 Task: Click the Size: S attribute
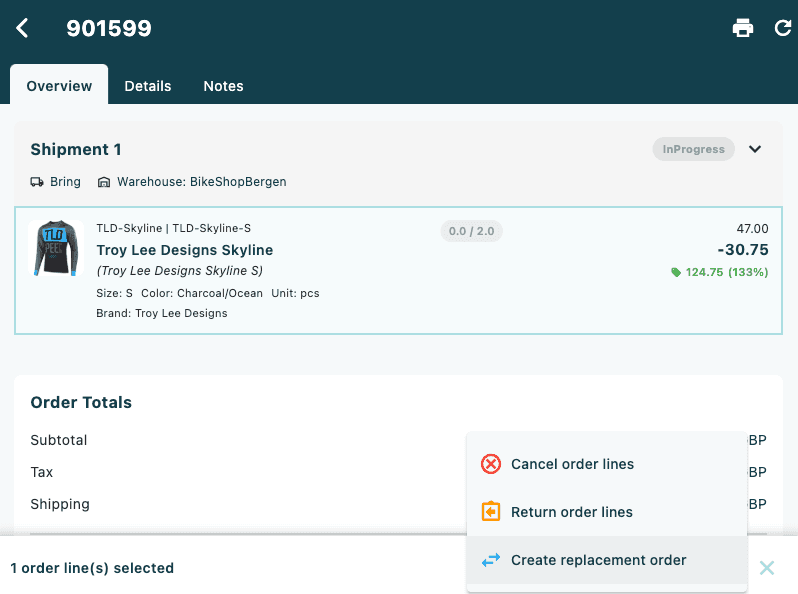tap(115, 293)
